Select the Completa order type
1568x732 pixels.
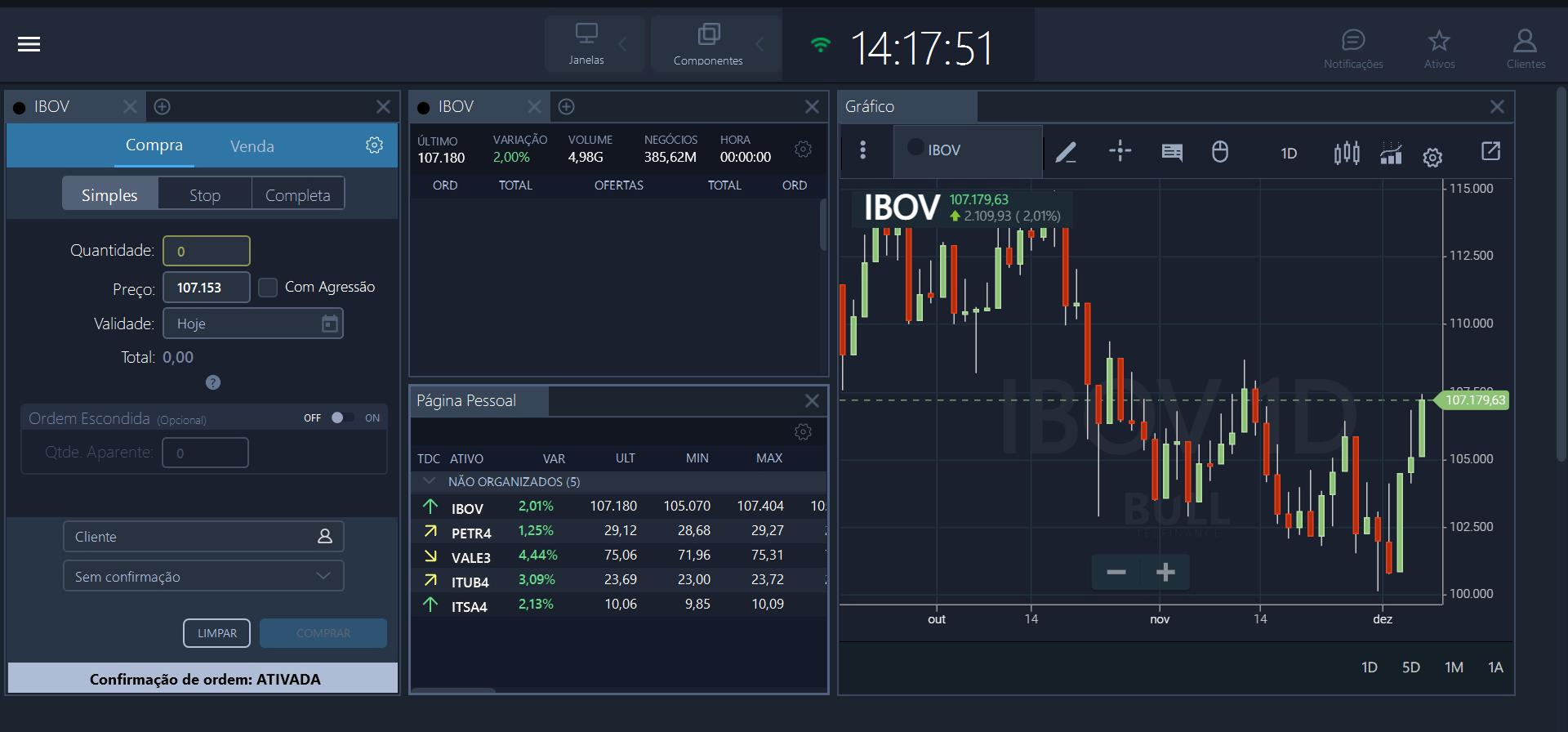297,194
